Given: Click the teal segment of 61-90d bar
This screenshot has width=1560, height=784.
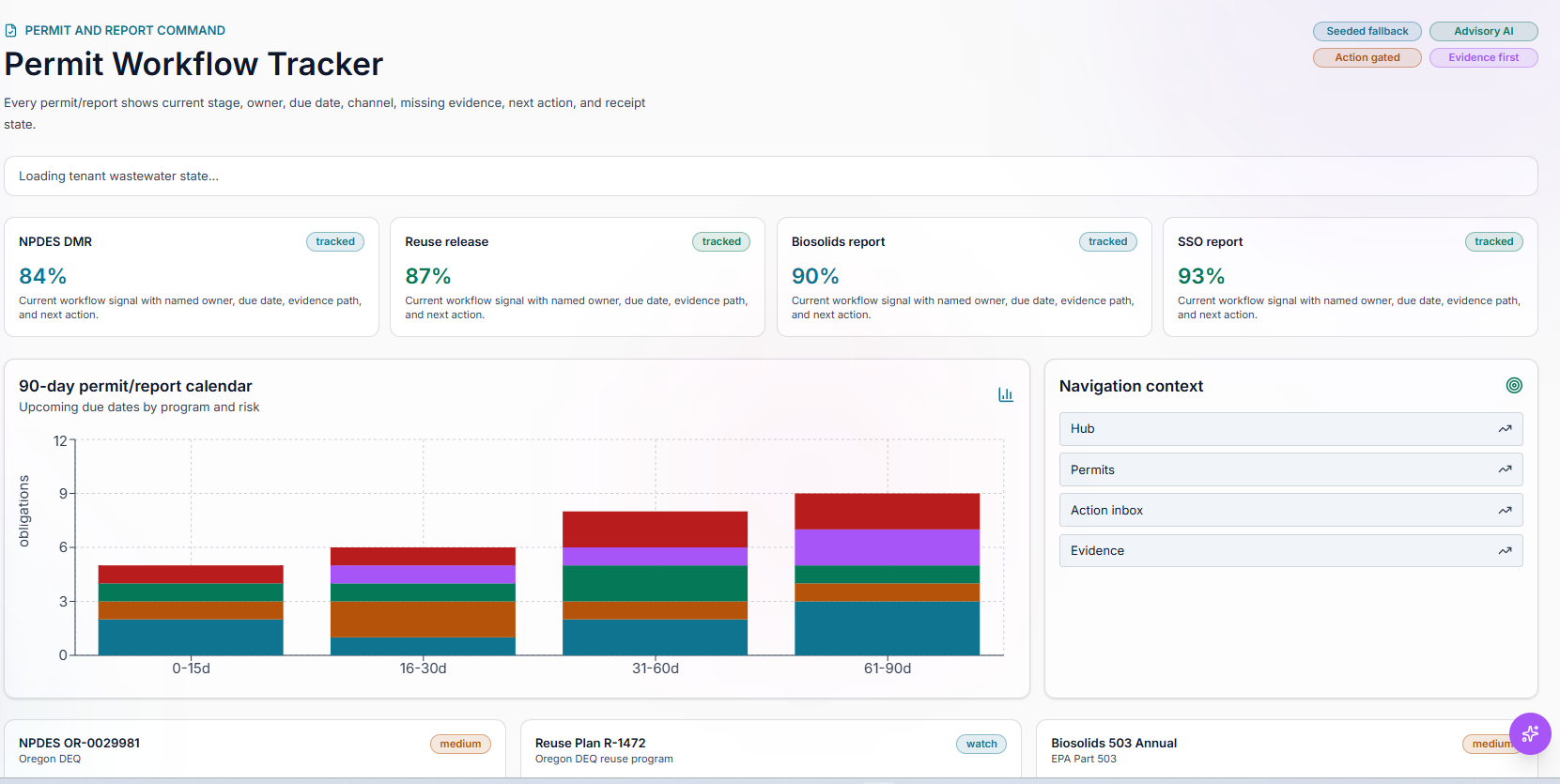Looking at the screenshot, I should (888, 628).
